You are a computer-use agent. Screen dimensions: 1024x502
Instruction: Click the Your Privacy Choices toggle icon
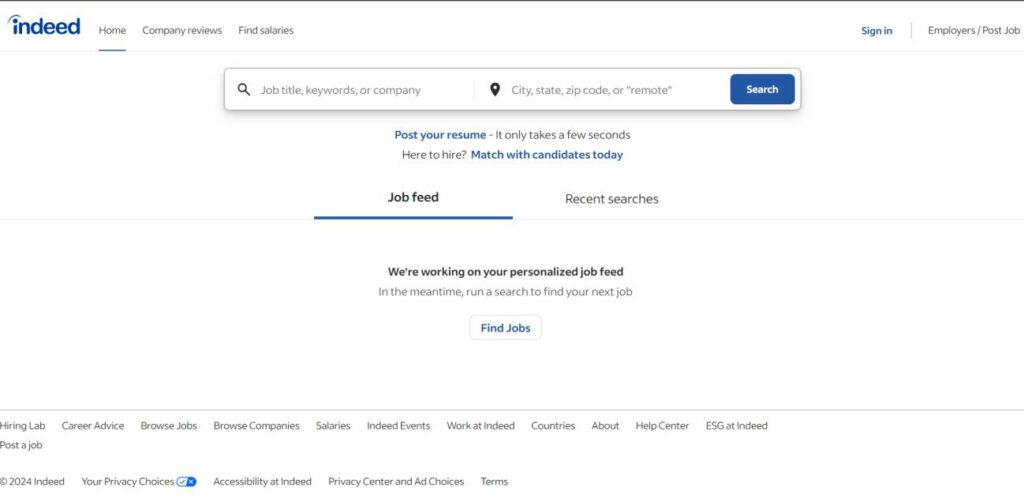point(187,482)
